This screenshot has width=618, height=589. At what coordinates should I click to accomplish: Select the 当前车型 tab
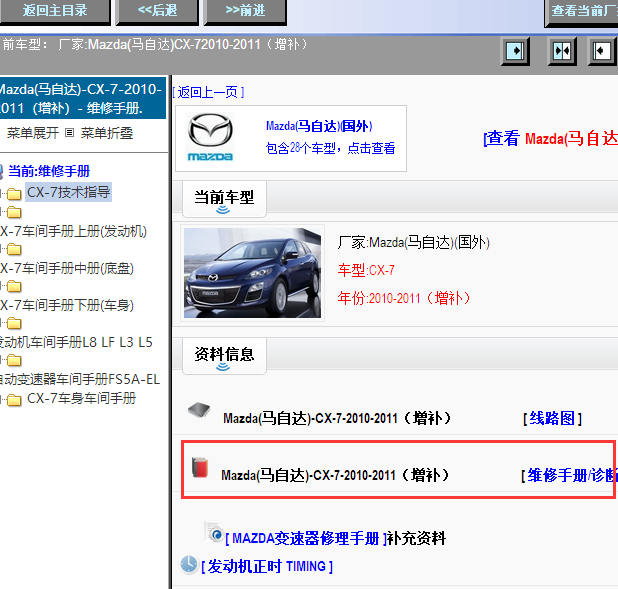(x=224, y=199)
